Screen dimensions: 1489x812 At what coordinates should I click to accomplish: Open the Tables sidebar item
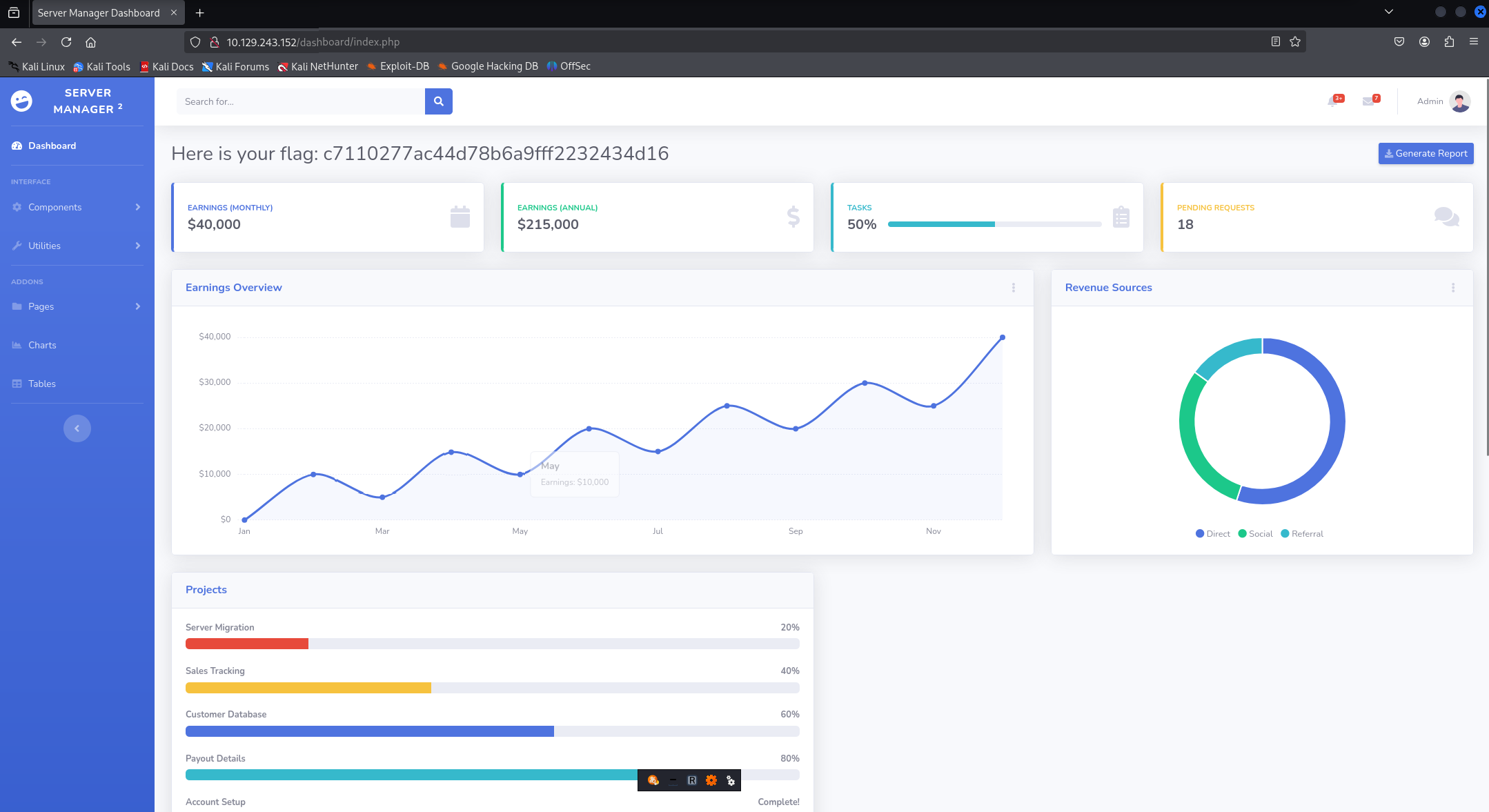coord(41,384)
